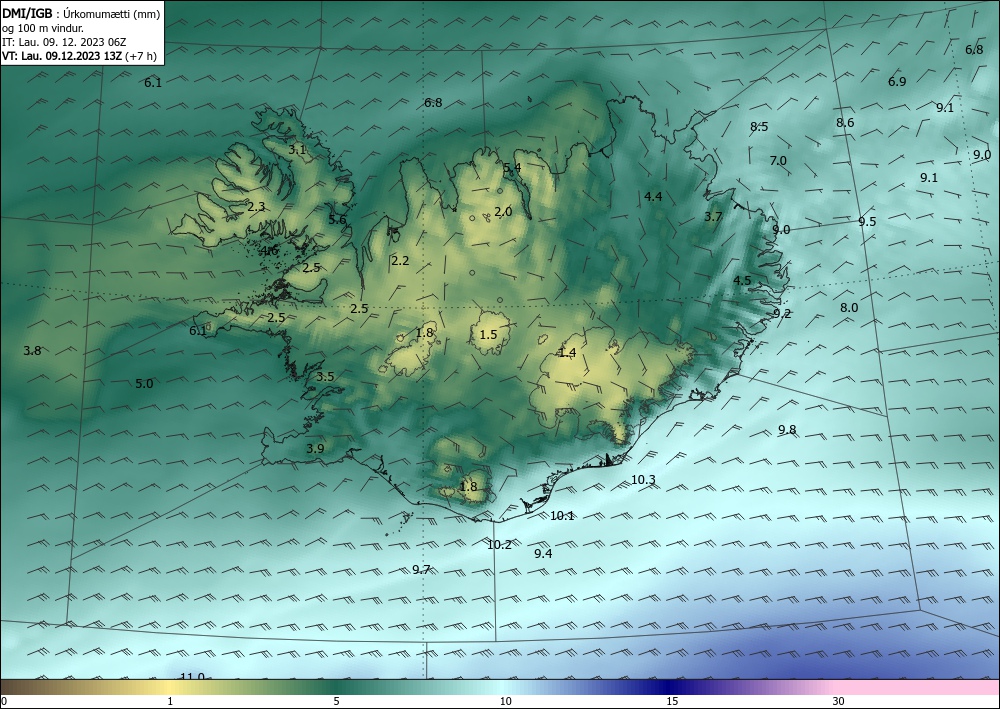Click the 1.4 value on Vatnajökull glacier
This screenshot has width=1000, height=709.
coord(567,353)
